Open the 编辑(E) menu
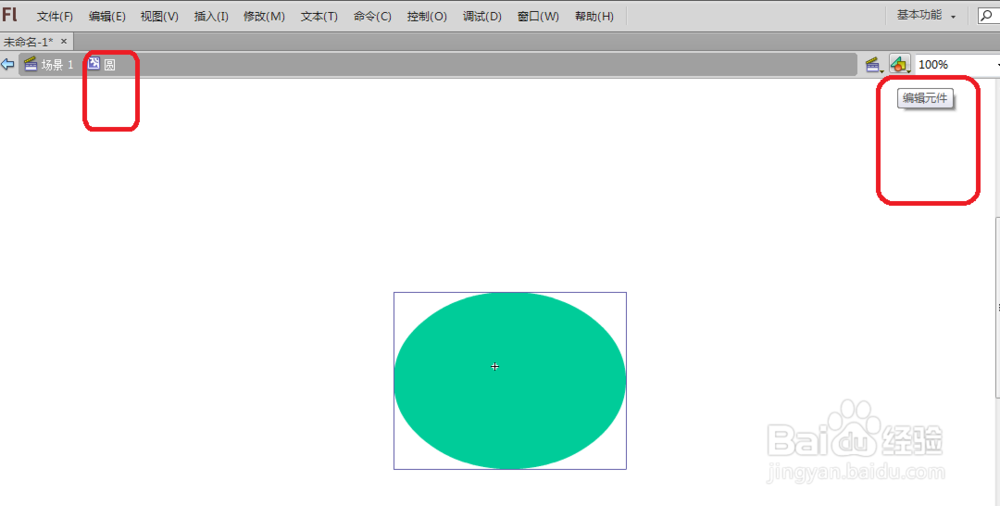The height and width of the screenshot is (506, 1000). pyautogui.click(x=107, y=17)
